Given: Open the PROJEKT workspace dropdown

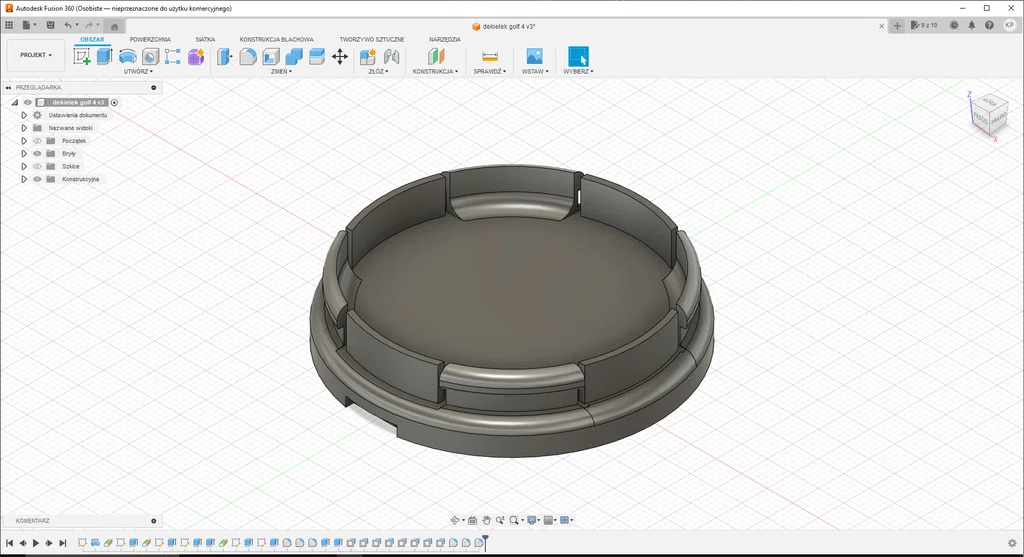Looking at the screenshot, I should [x=36, y=56].
